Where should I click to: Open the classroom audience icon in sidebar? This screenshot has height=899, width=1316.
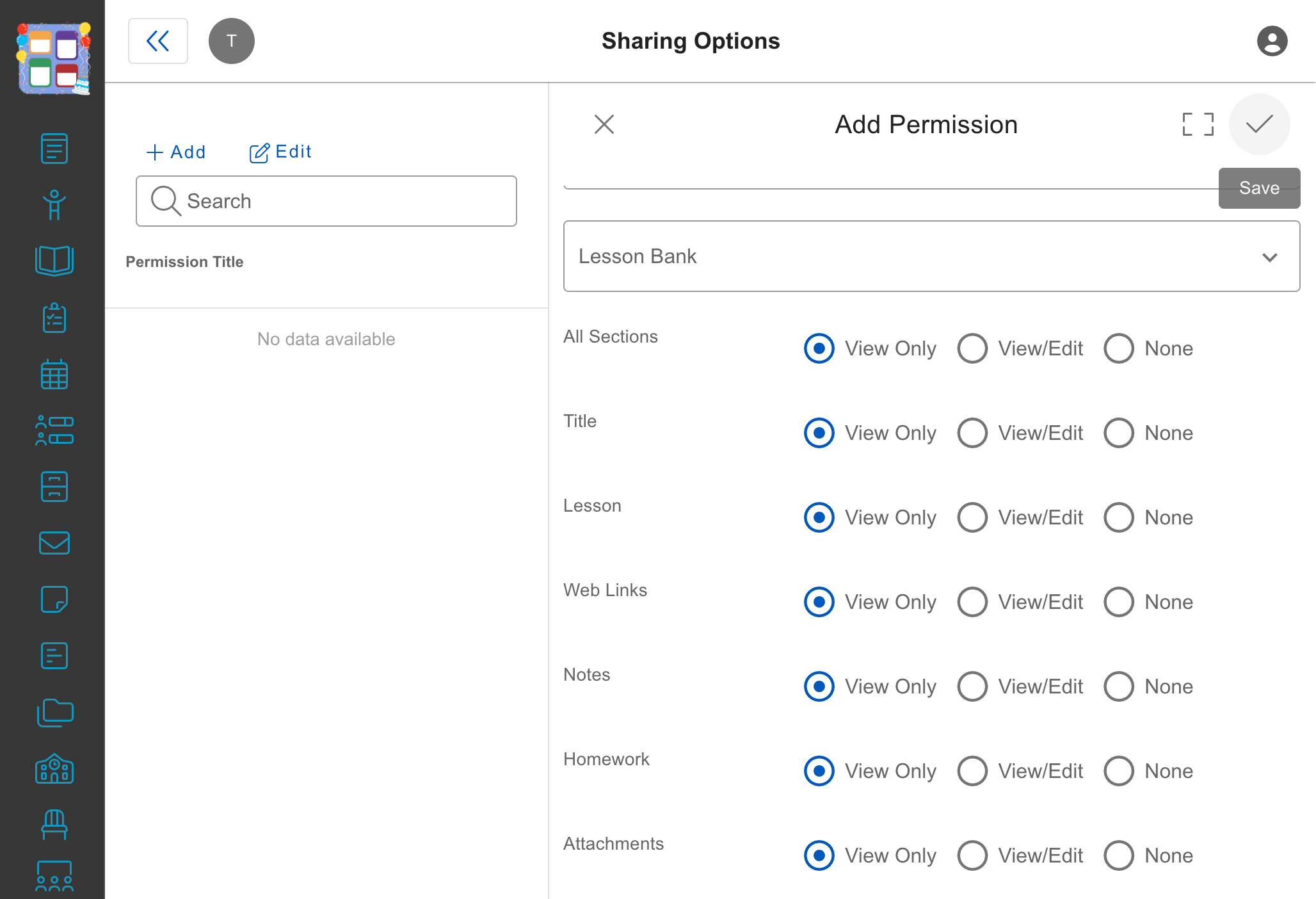[54, 876]
